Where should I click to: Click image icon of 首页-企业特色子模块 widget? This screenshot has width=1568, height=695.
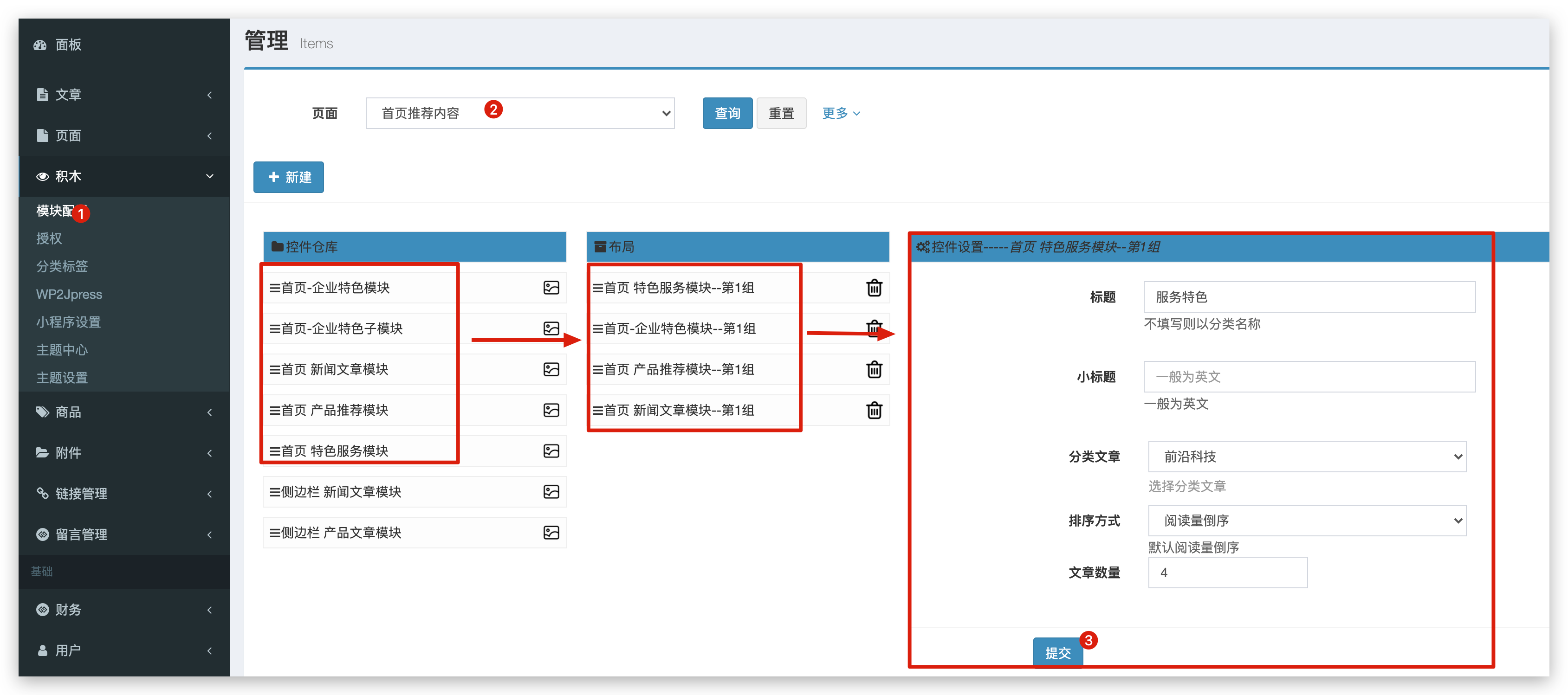[x=551, y=328]
